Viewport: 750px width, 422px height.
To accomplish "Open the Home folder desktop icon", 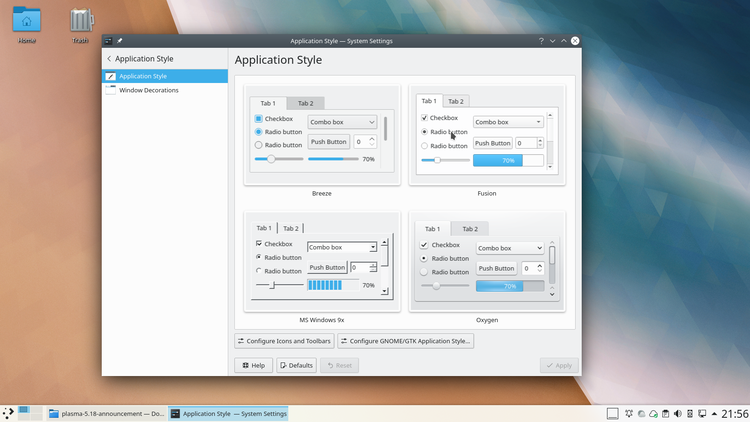I will [x=27, y=25].
